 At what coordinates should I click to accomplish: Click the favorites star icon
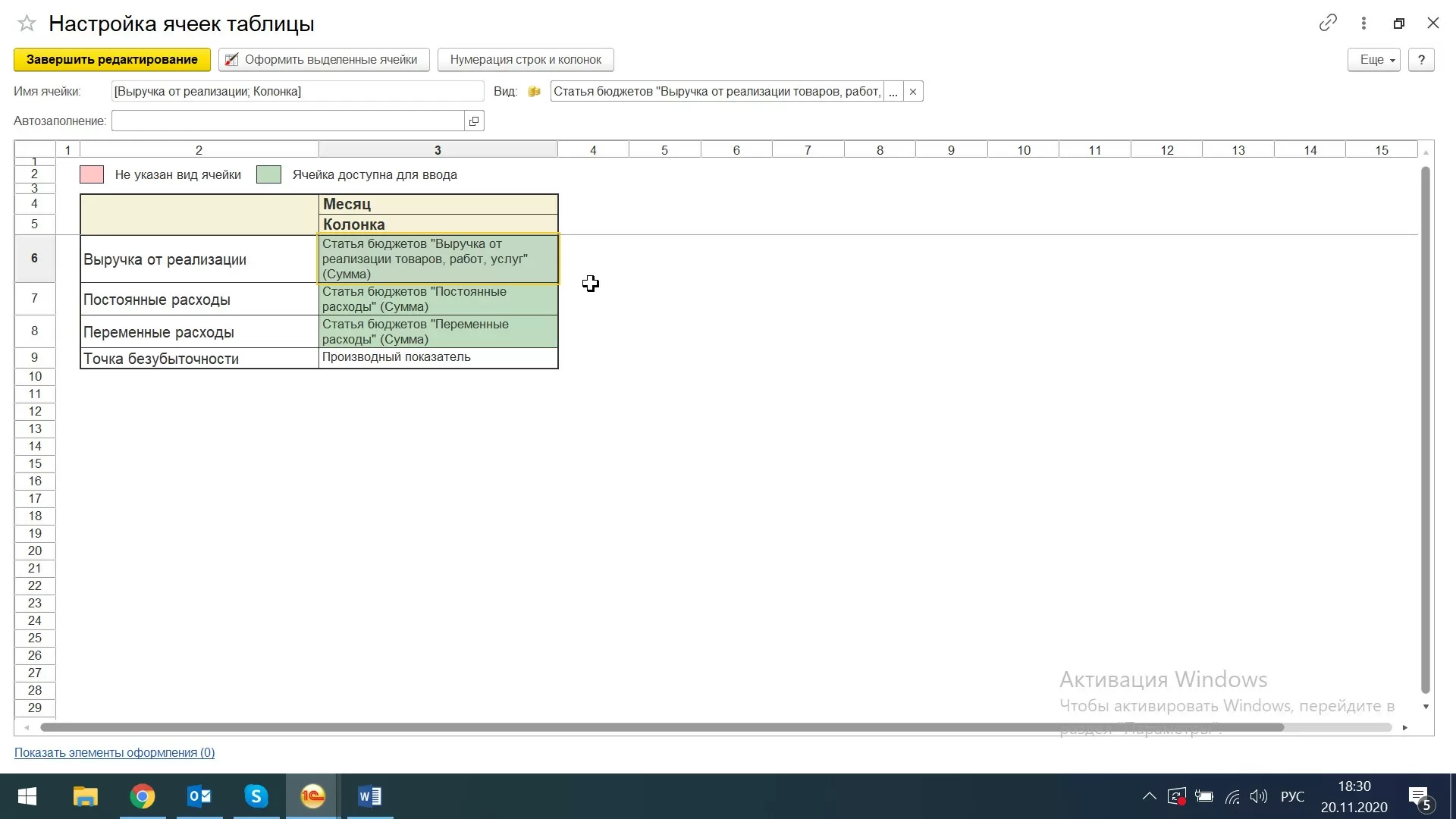coord(27,24)
